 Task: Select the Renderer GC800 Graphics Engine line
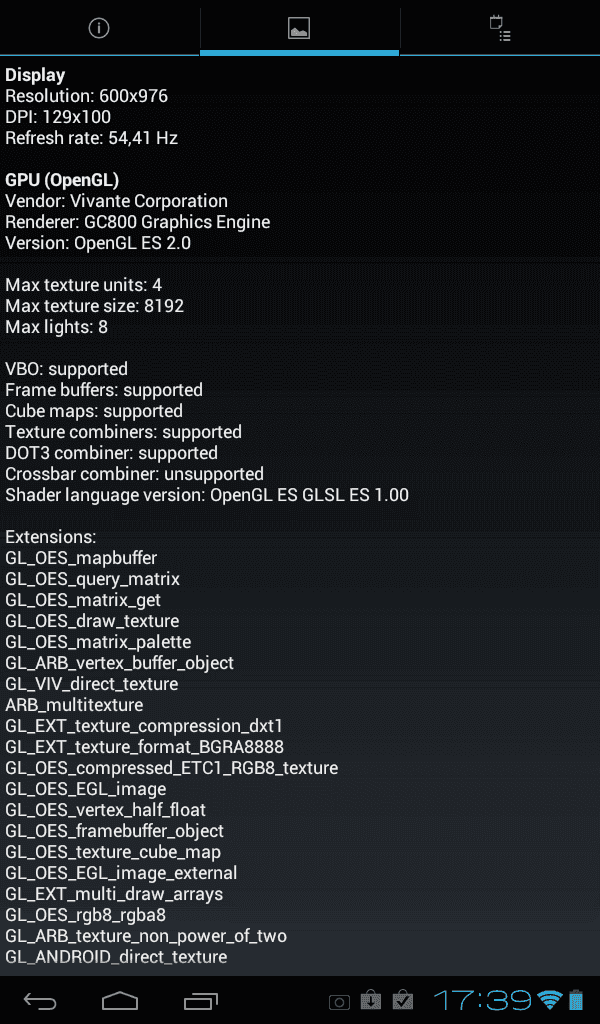click(138, 222)
